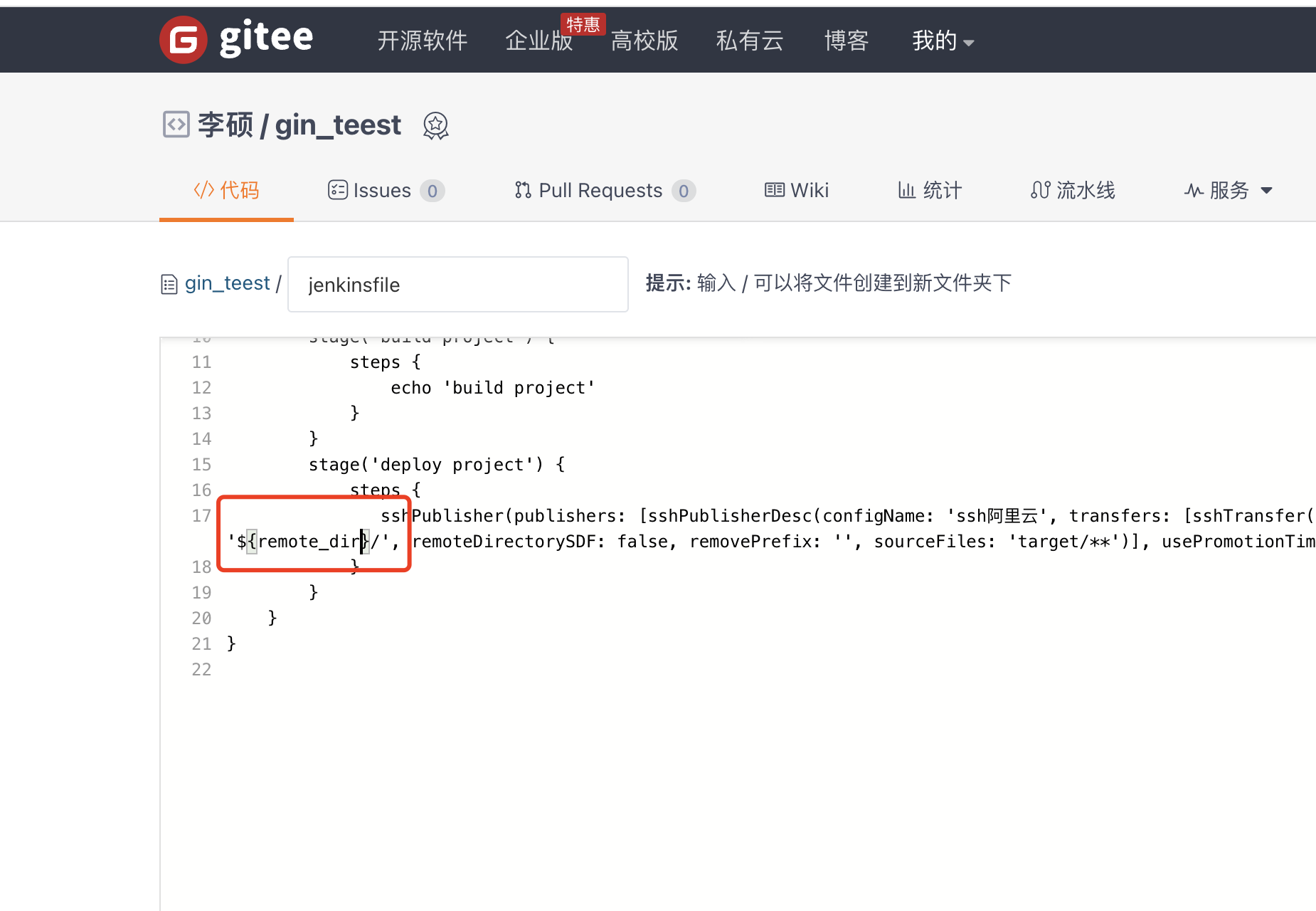Open the 博客 nav link

click(847, 41)
